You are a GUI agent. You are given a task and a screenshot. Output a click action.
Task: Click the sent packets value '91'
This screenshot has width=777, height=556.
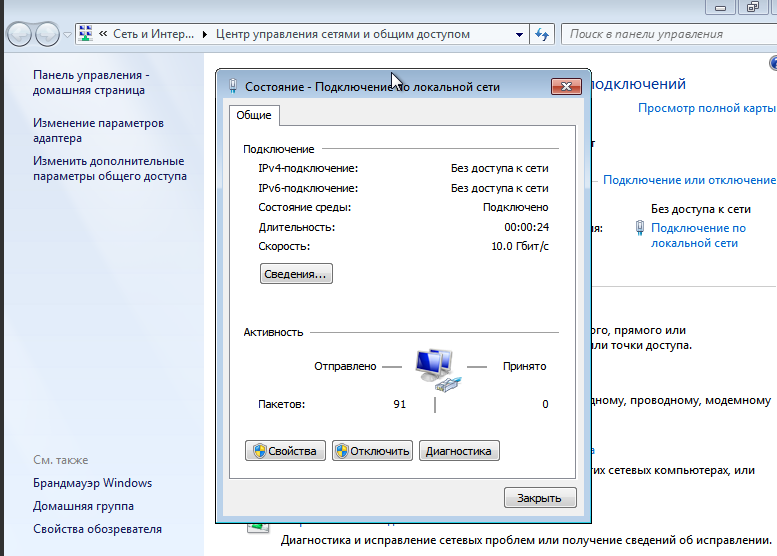(x=400, y=404)
